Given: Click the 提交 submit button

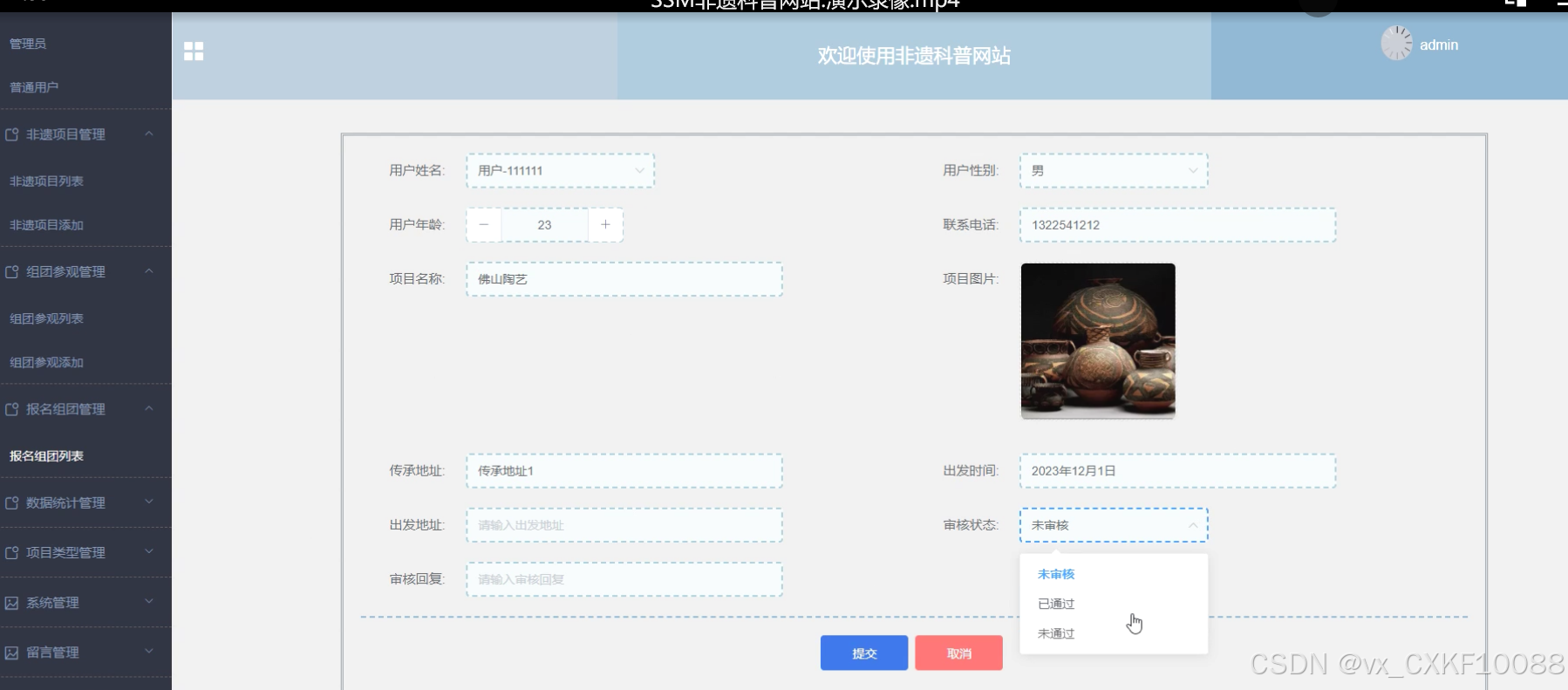Looking at the screenshot, I should [864, 653].
